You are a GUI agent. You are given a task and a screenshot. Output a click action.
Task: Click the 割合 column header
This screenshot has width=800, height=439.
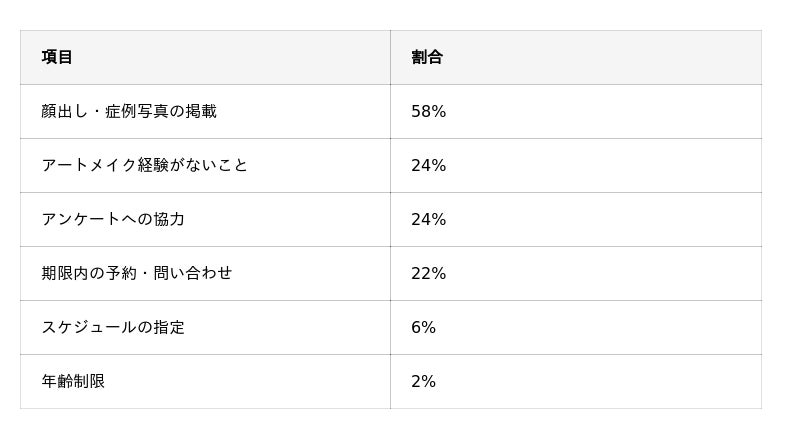tap(427, 57)
